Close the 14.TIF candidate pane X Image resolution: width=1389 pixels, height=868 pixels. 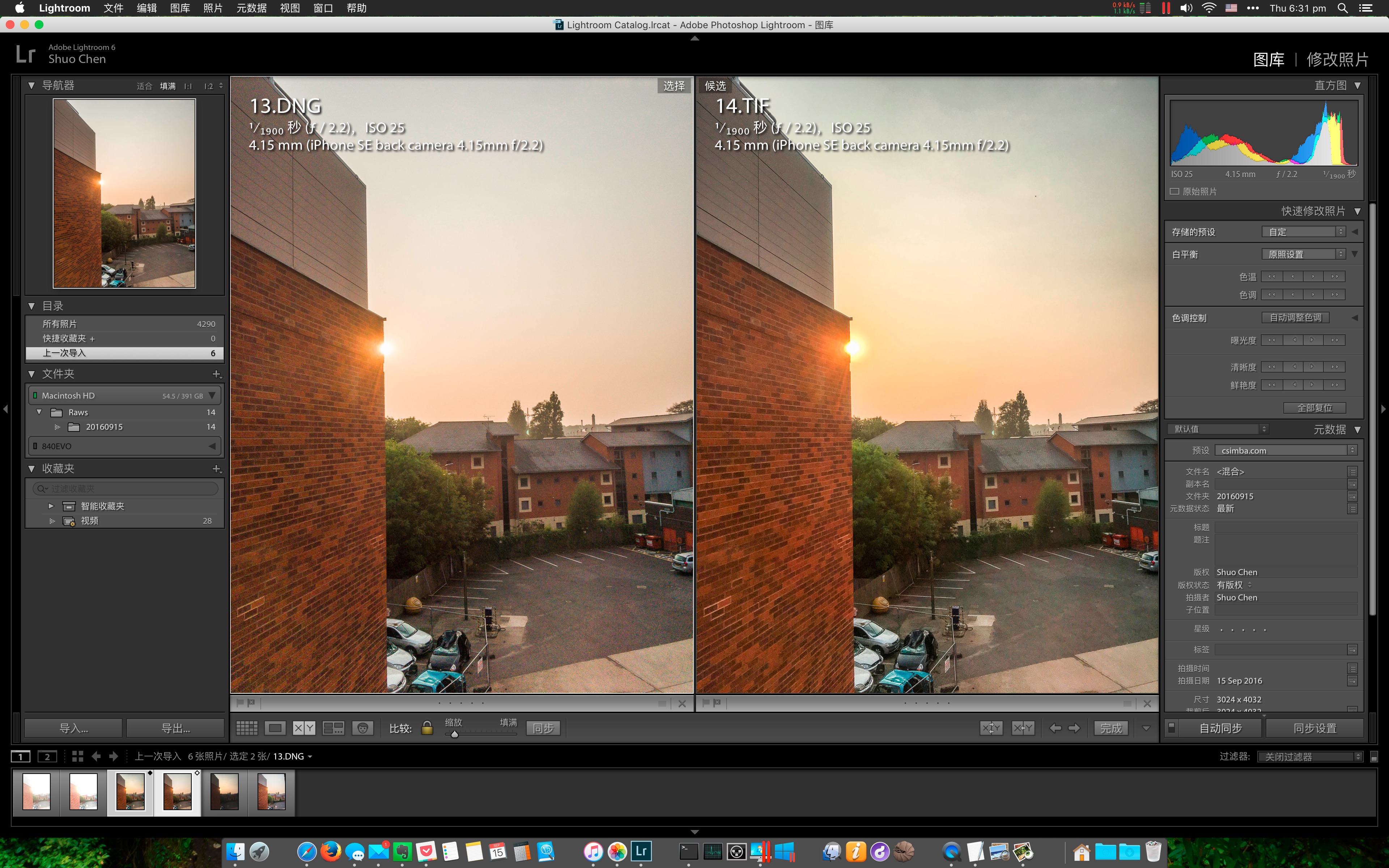pos(1147,703)
